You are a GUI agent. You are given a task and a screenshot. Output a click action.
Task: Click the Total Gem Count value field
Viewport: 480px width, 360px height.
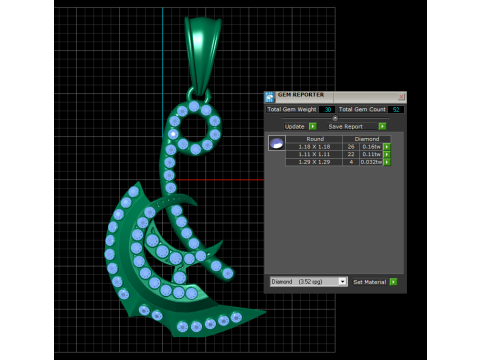click(396, 109)
